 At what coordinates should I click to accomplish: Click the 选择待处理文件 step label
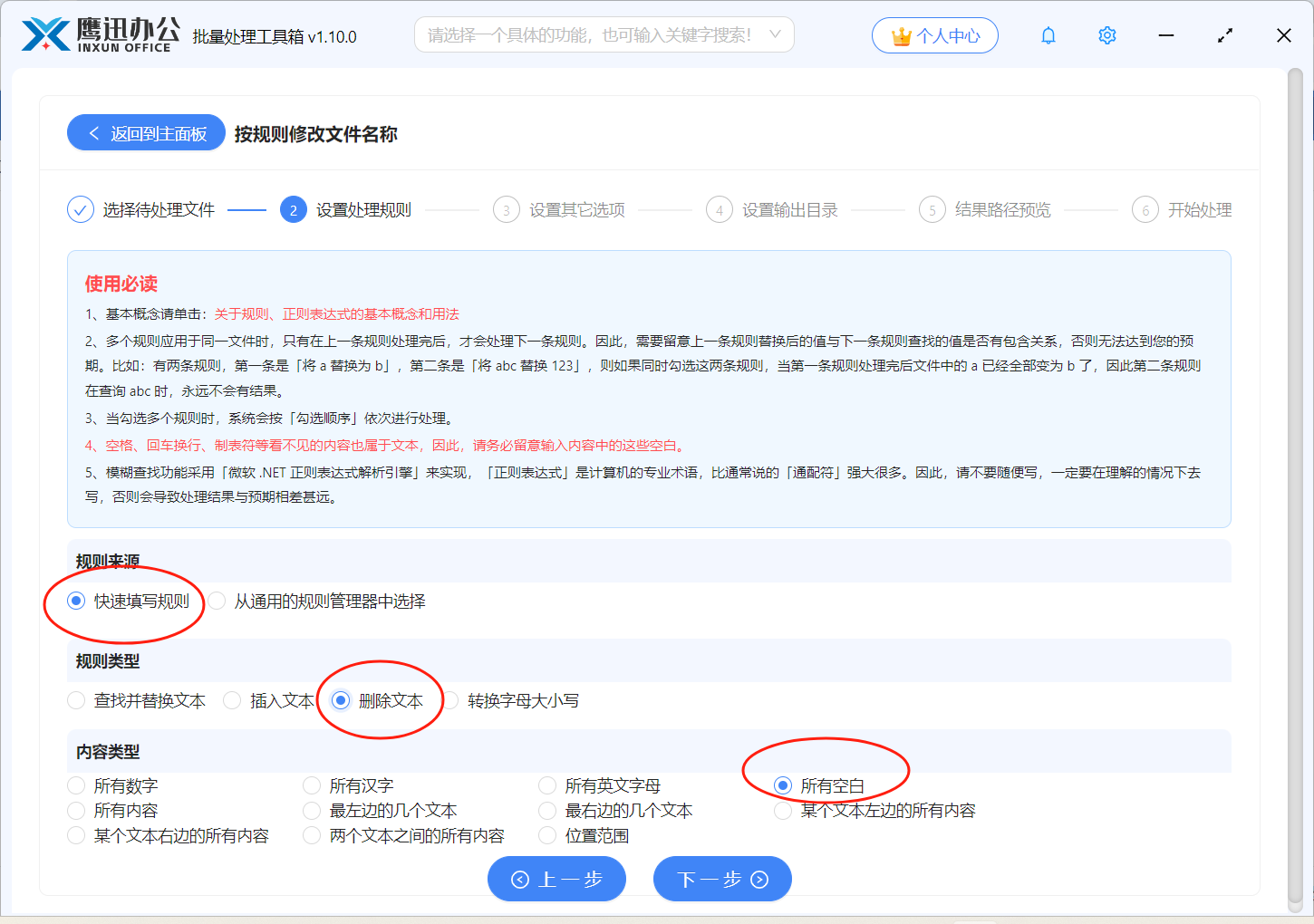point(159,210)
